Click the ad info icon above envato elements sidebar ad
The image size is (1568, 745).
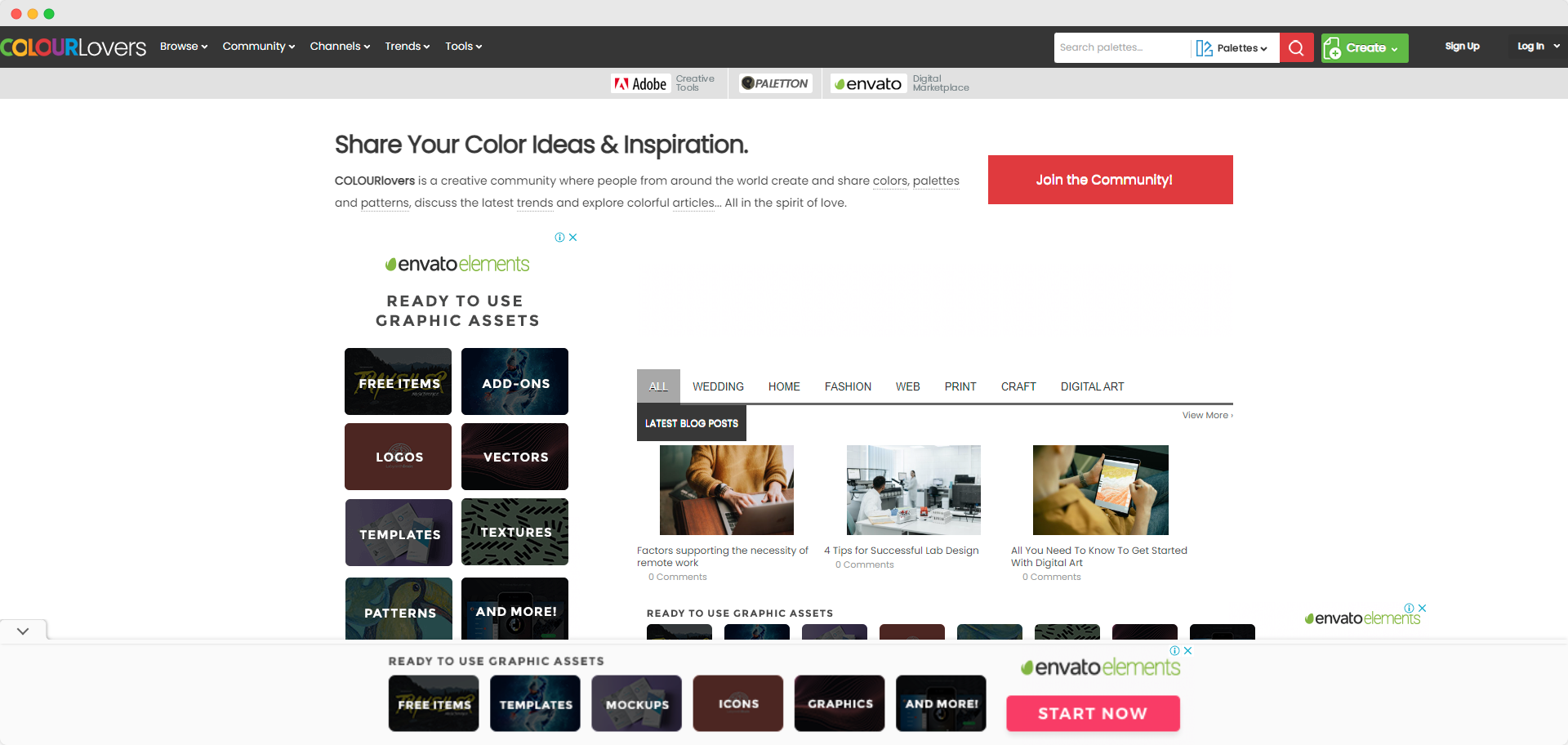tap(559, 238)
